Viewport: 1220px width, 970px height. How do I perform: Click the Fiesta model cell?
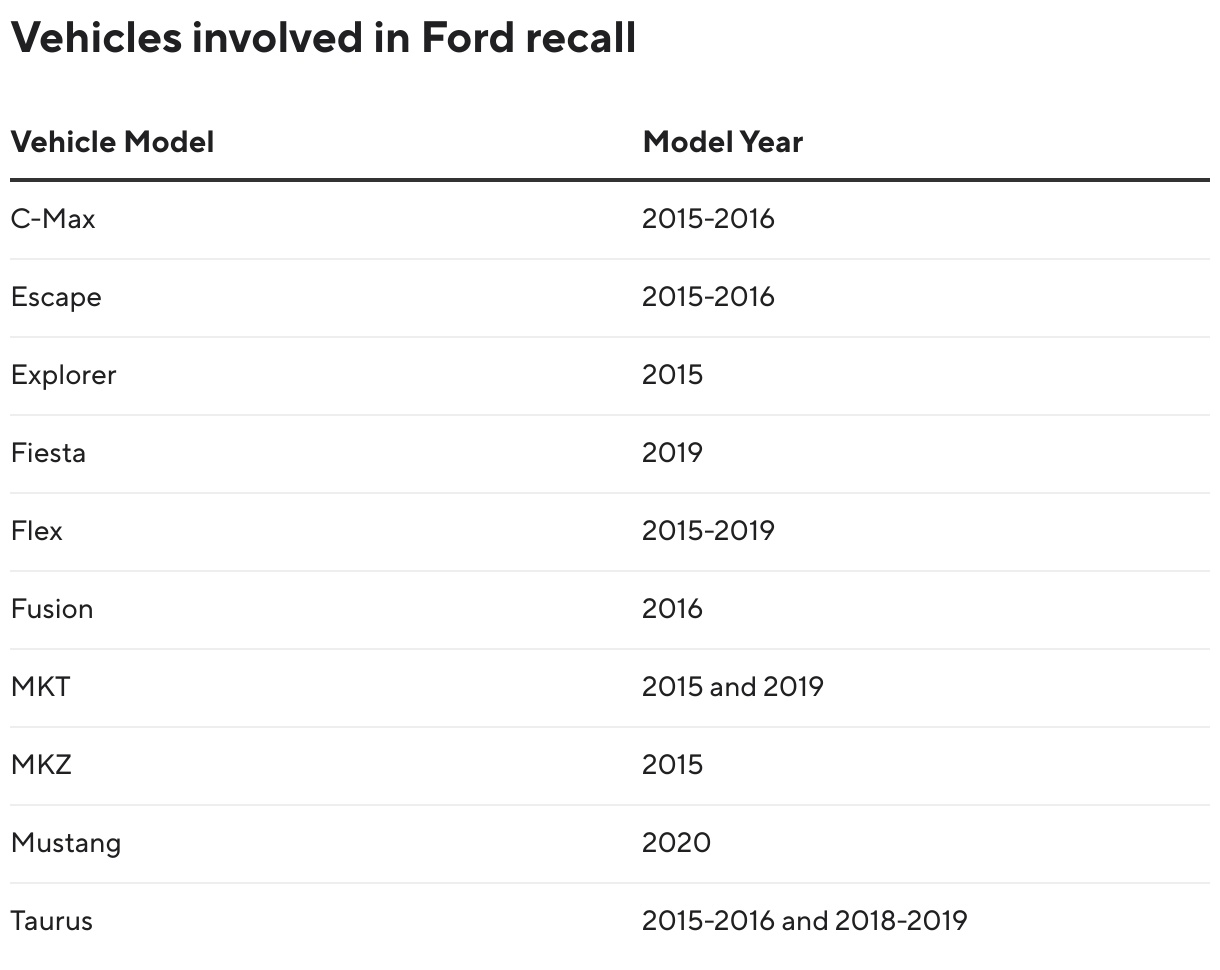[48, 453]
